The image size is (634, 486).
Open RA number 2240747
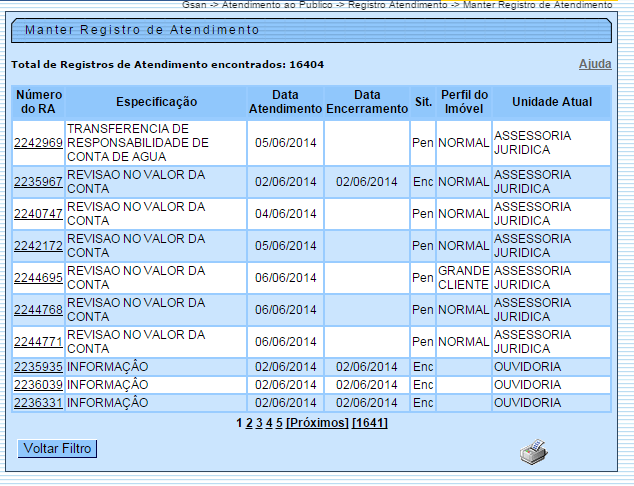tap(38, 213)
